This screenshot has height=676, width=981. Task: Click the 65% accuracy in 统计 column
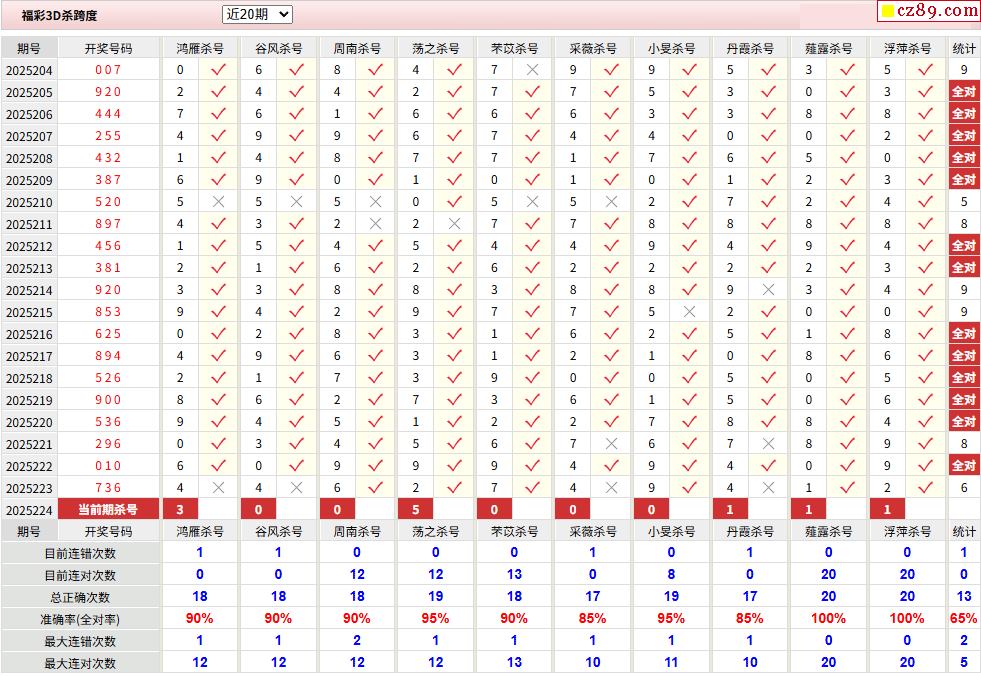963,618
